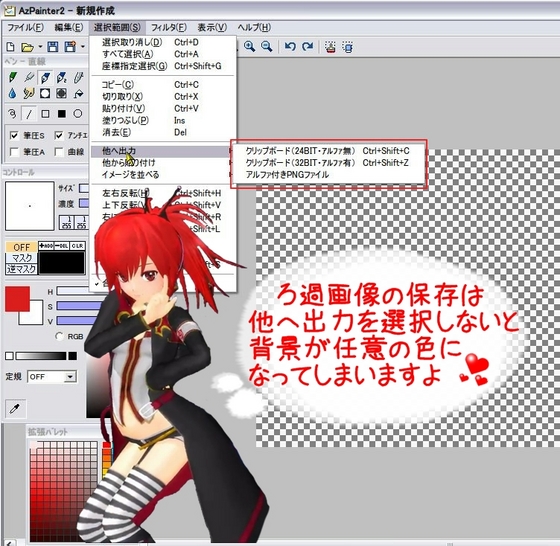Click the Save floppy disk icon
This screenshot has width=560, height=546.
53,47
